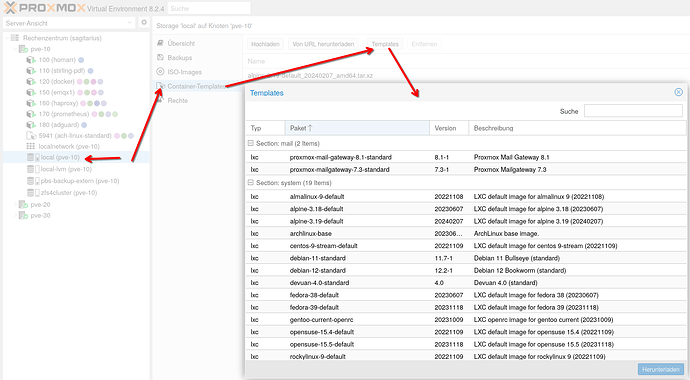Screen dimensions: 690x380
Task: Select the alpine-3.19-default template
Action: point(466,221)
